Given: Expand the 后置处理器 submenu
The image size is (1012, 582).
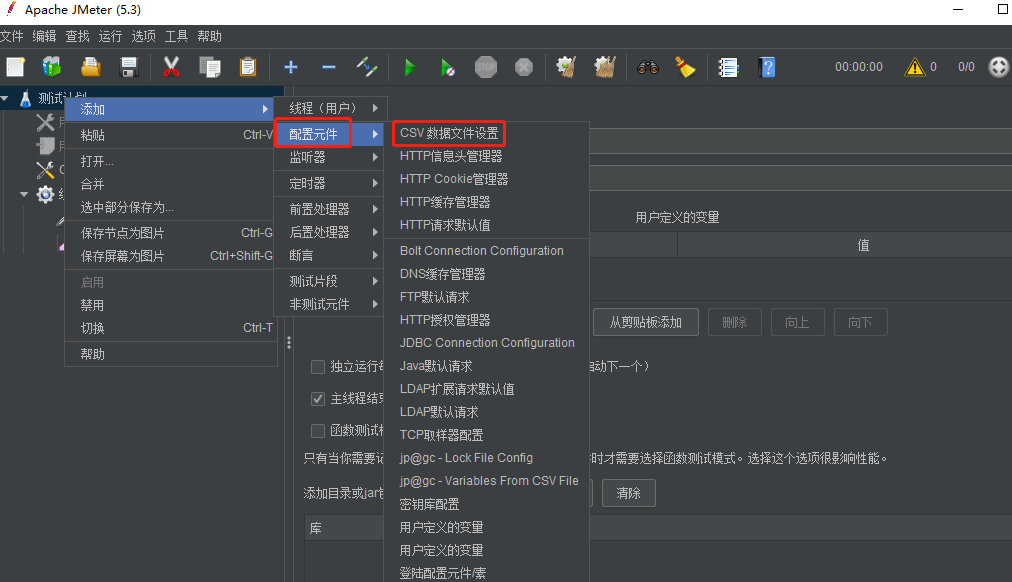Looking at the screenshot, I should click(331, 232).
